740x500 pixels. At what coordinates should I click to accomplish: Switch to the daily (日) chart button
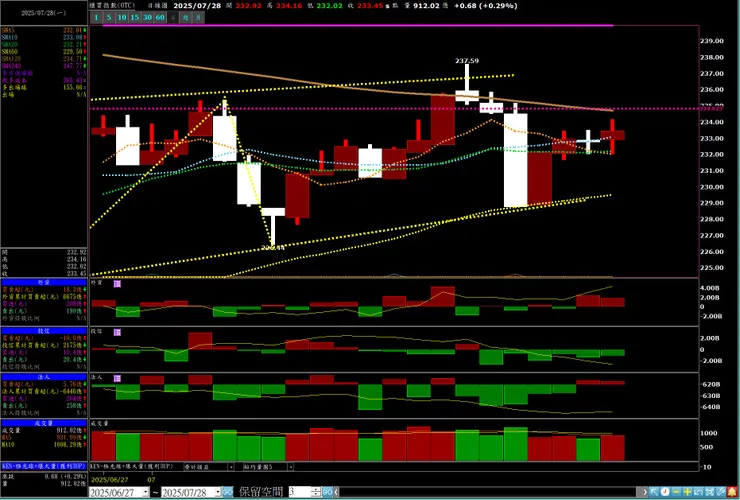[x=173, y=17]
